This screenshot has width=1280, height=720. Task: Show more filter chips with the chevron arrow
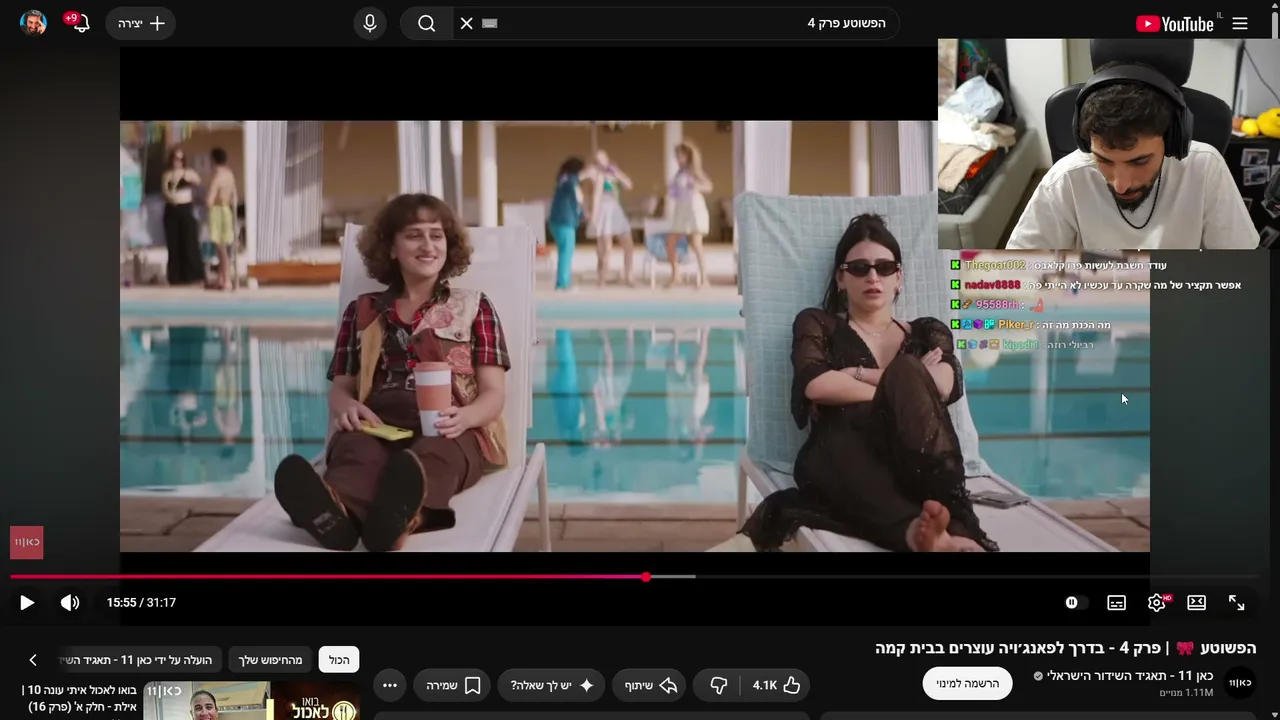[33, 660]
